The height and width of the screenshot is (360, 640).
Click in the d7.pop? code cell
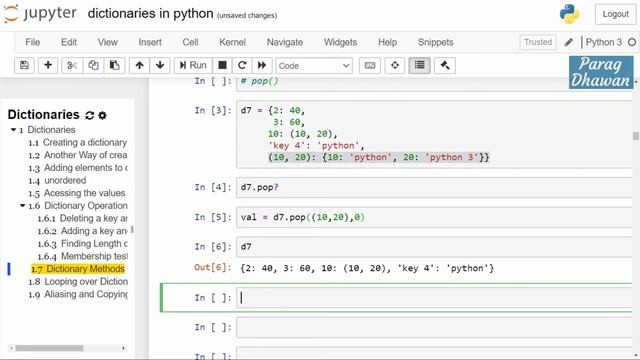pos(435,187)
